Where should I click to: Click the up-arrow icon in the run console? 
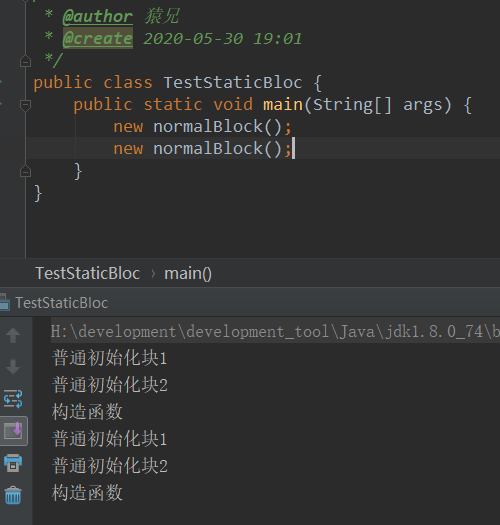[x=13, y=335]
